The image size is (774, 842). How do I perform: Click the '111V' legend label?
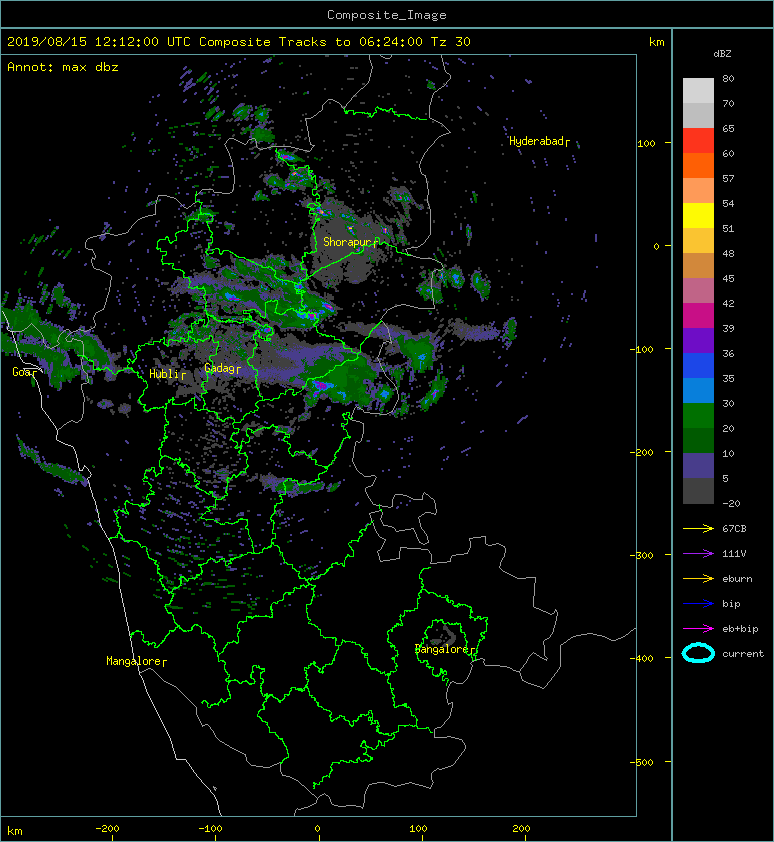[734, 554]
